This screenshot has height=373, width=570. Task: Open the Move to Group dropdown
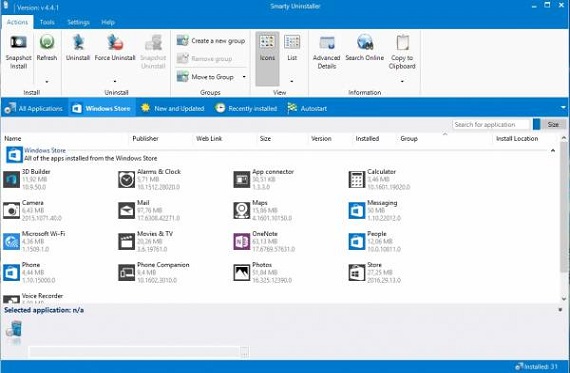coord(244,77)
